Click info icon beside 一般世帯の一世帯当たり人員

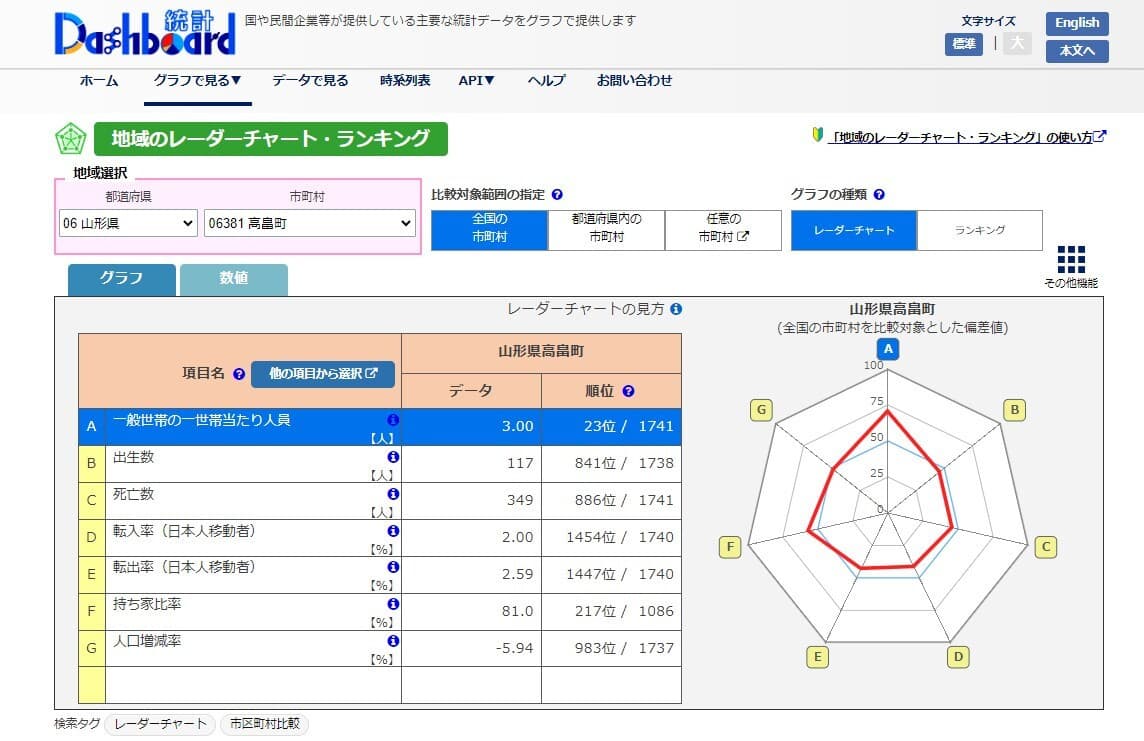[393, 420]
